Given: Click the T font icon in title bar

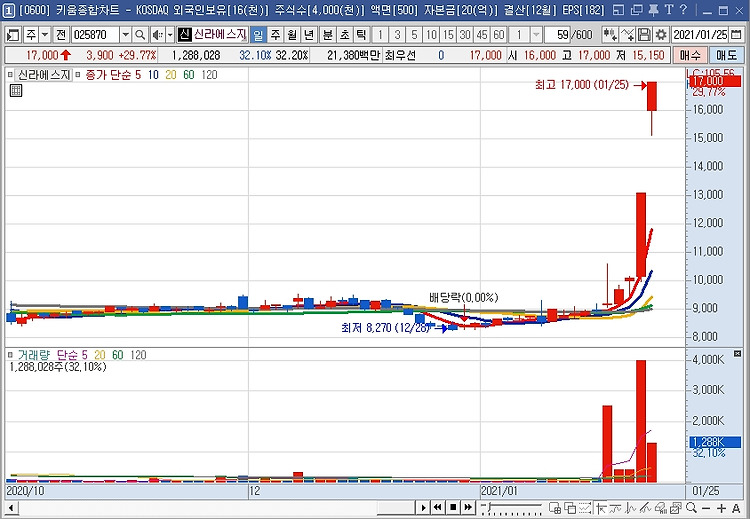Looking at the screenshot, I should click(669, 10).
